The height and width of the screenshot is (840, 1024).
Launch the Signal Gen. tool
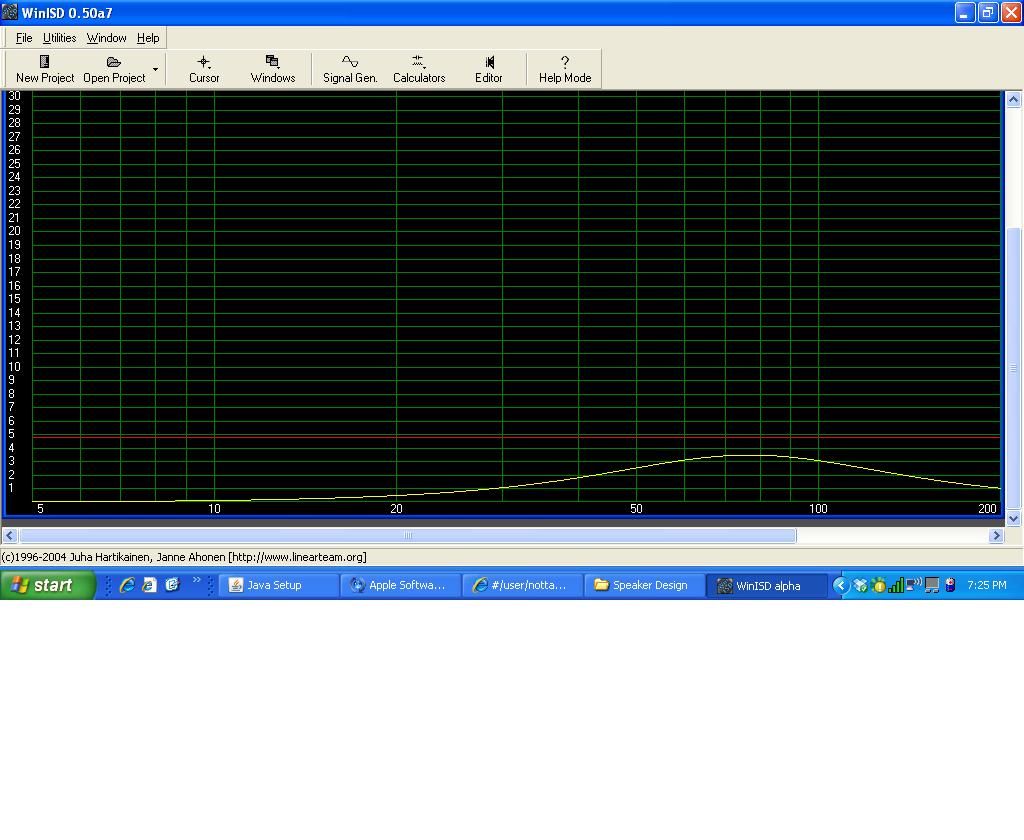[350, 69]
